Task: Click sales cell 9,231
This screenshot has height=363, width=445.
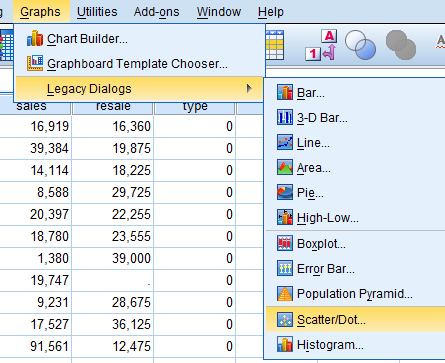Action: point(35,302)
